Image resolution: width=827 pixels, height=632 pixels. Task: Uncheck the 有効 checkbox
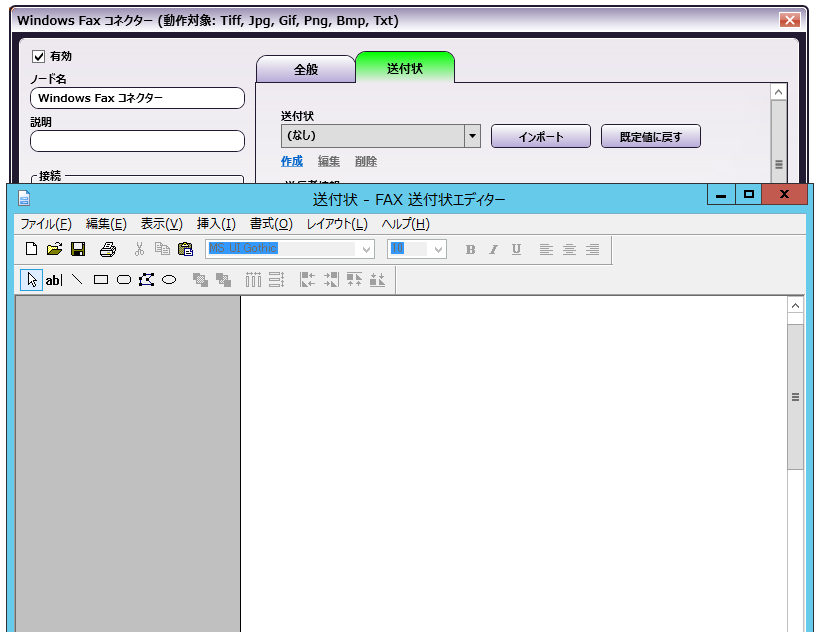(39, 56)
